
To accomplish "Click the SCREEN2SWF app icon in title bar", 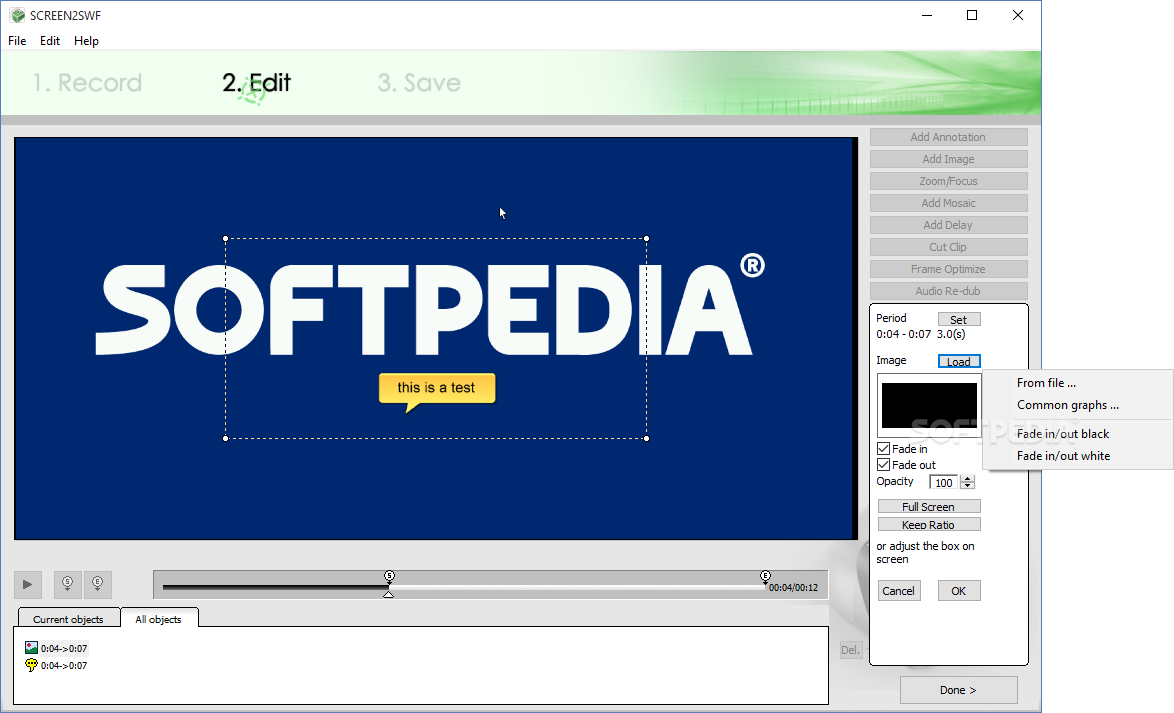I will click(17, 15).
